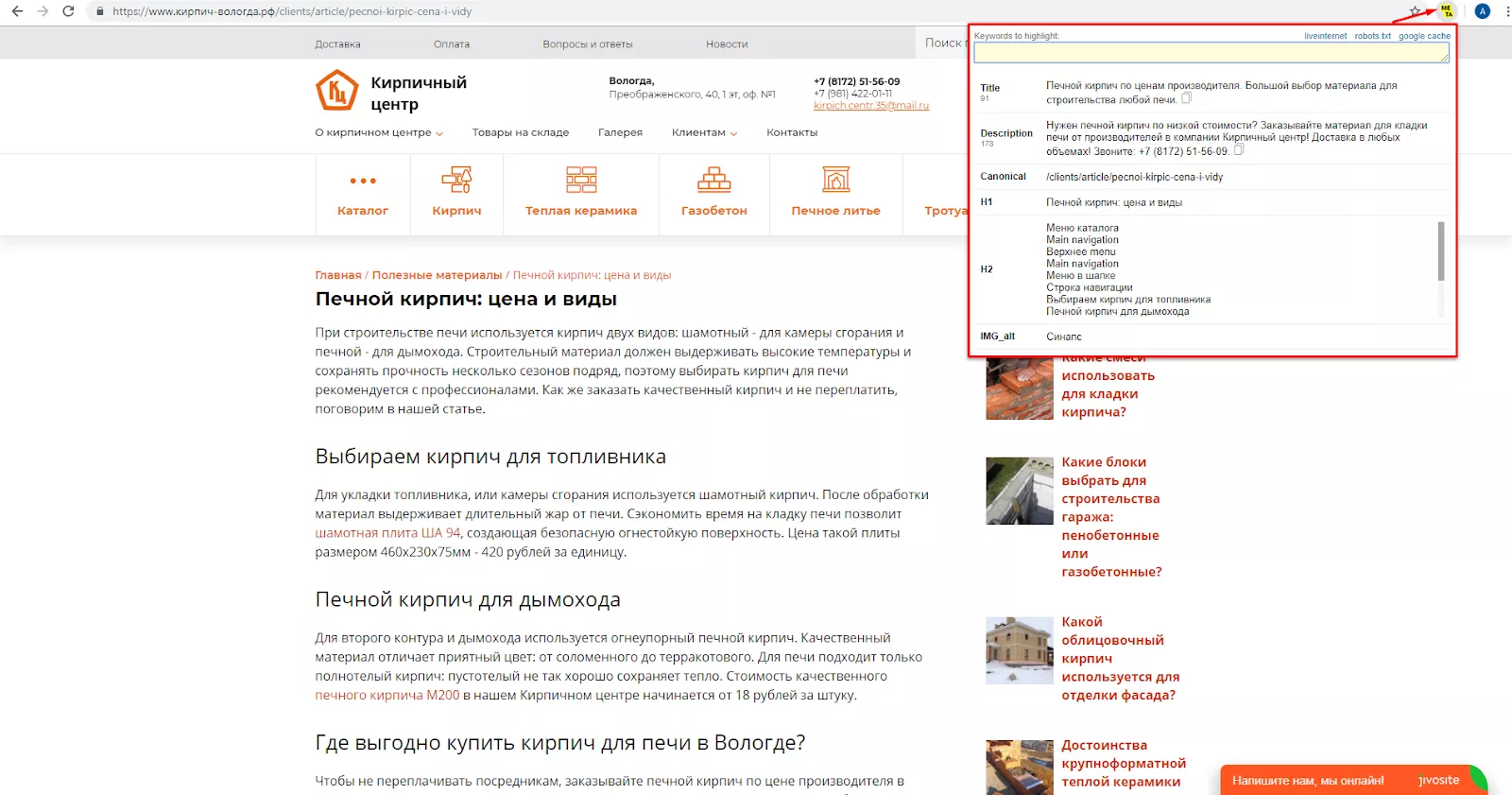The height and width of the screenshot is (795, 1512).
Task: Open google cache link in popup
Action: 1424,36
